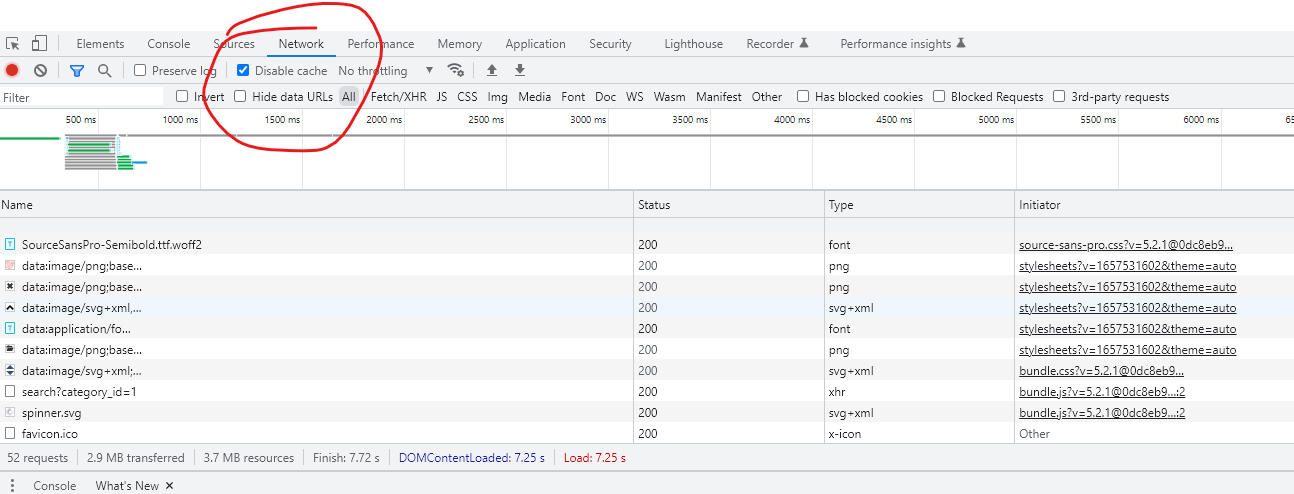The image size is (1294, 494).
Task: Filter requests by Doc
Action: point(606,97)
